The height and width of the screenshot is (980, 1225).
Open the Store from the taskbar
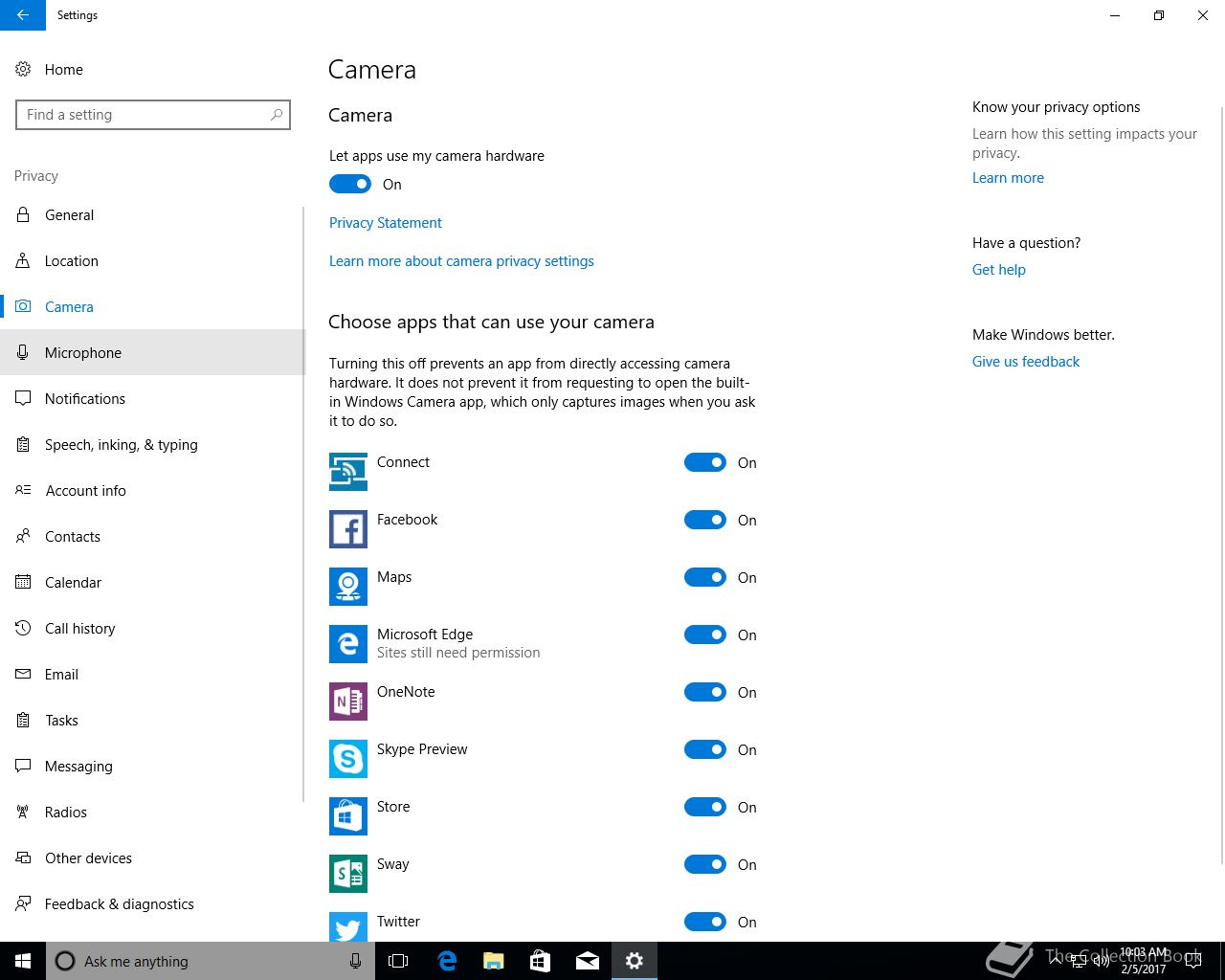[x=540, y=961]
